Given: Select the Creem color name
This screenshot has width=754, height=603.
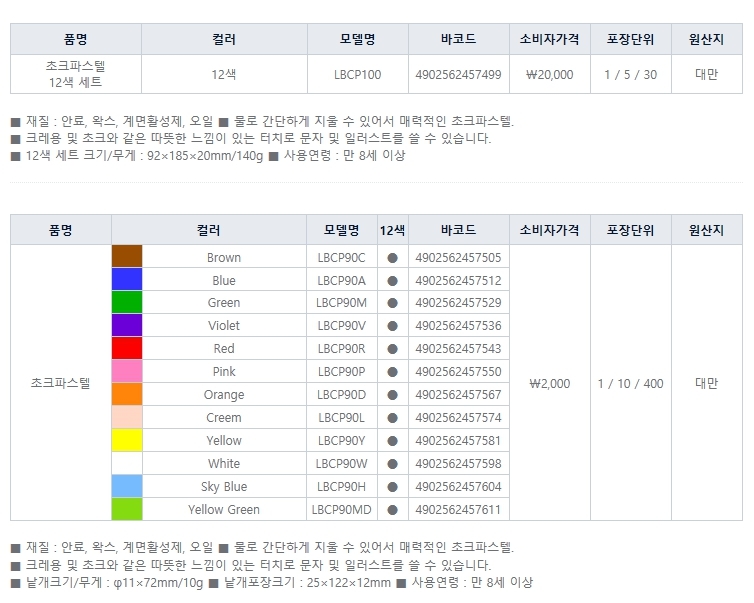Looking at the screenshot, I should [x=224, y=418].
